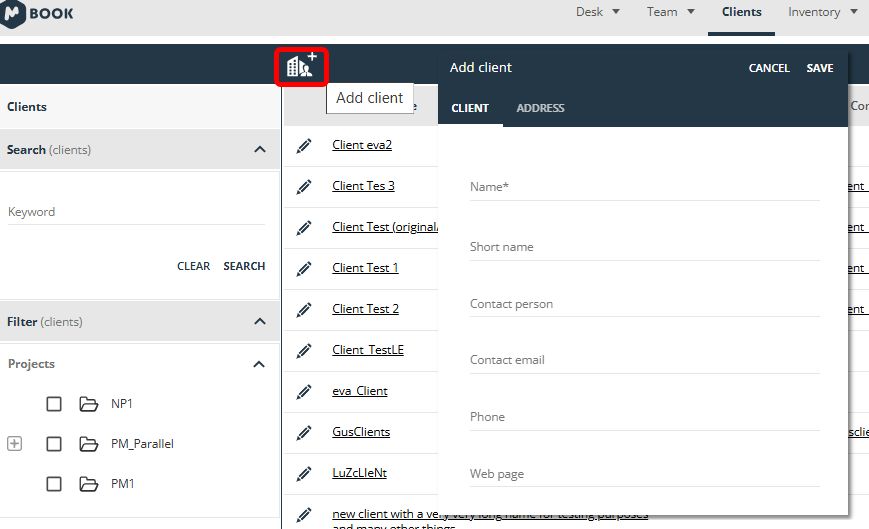Viewport: 869px width, 529px height.
Task: Collapse the Filter (clients) section
Action: tap(260, 321)
